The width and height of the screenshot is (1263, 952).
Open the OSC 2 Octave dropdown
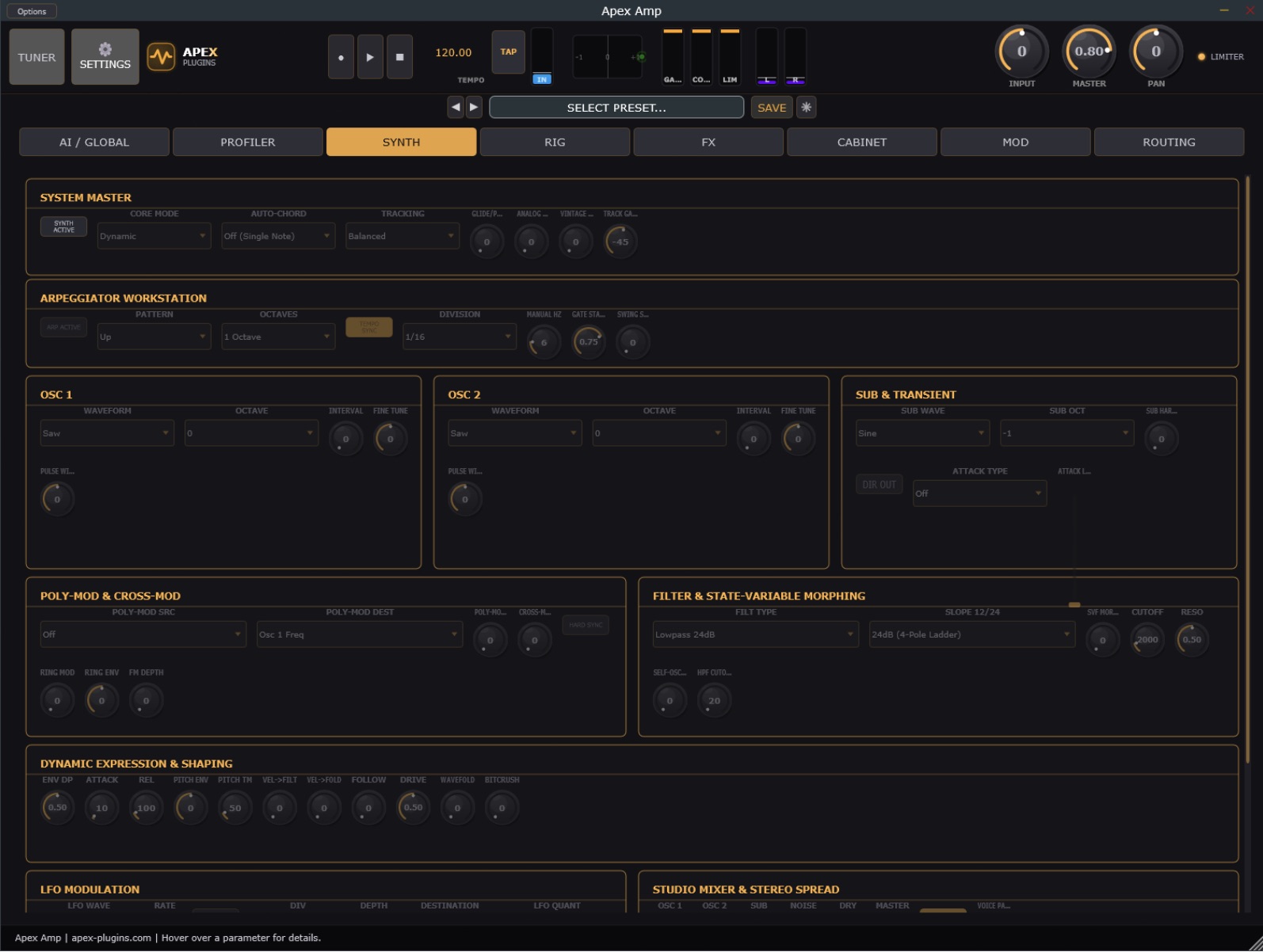(659, 433)
